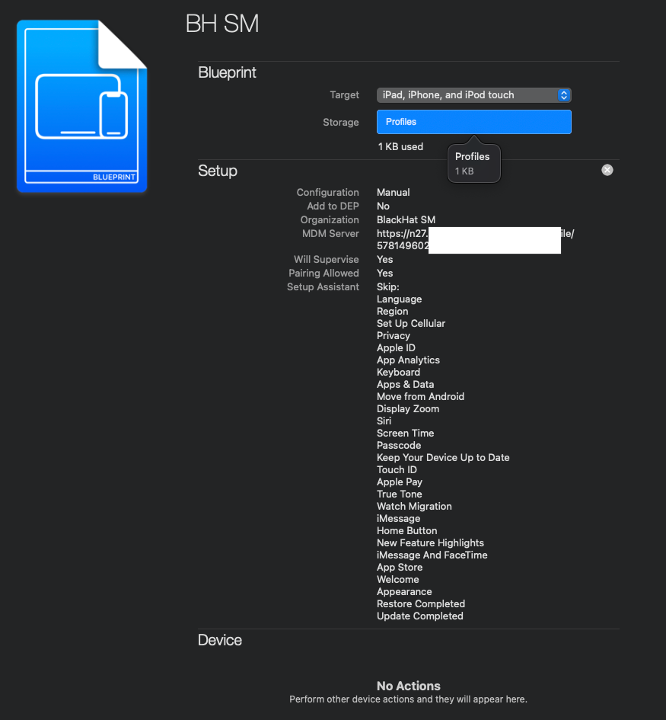Viewport: 666px width, 720px height.
Task: Remove the Setup section with the X icon
Action: coord(607,170)
